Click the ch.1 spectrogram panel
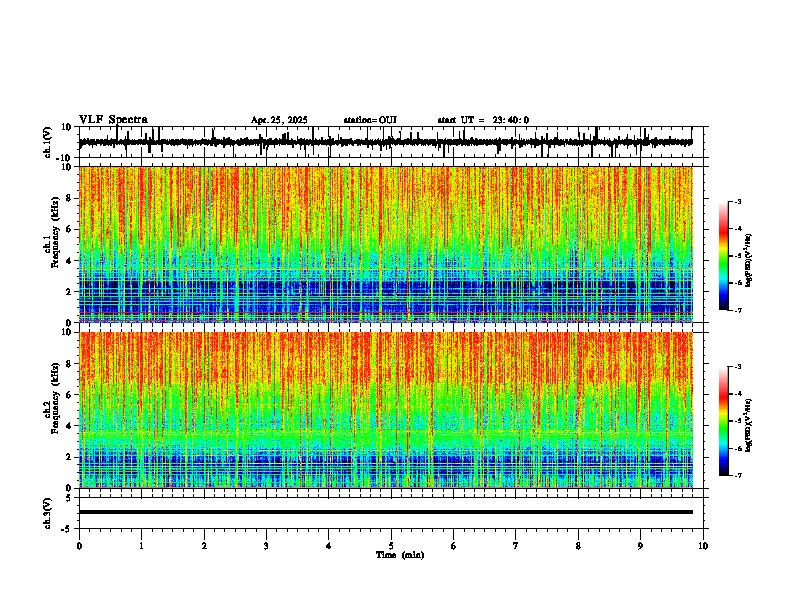792x612 pixels. pyautogui.click(x=386, y=244)
